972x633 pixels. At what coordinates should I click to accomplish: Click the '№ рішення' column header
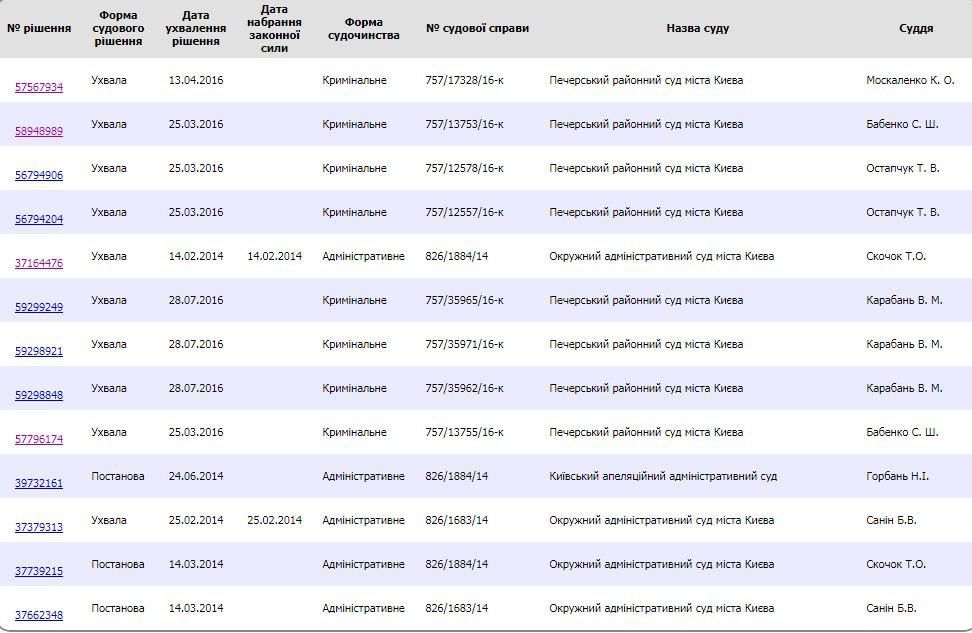click(x=39, y=28)
